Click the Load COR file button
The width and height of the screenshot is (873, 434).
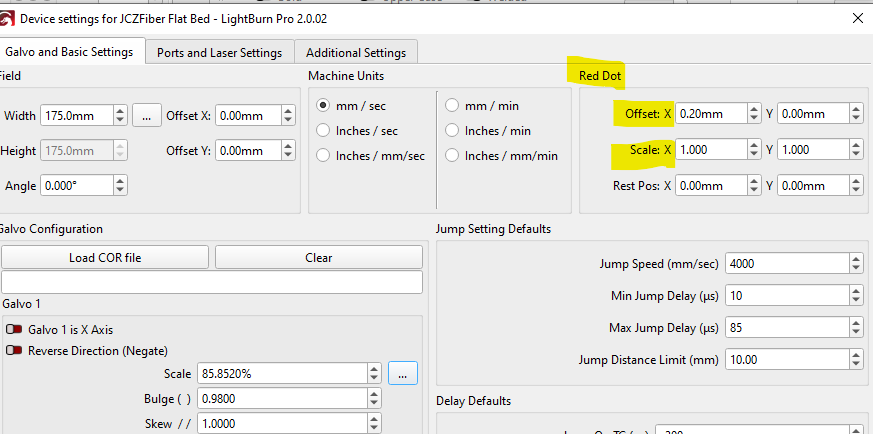click(105, 257)
